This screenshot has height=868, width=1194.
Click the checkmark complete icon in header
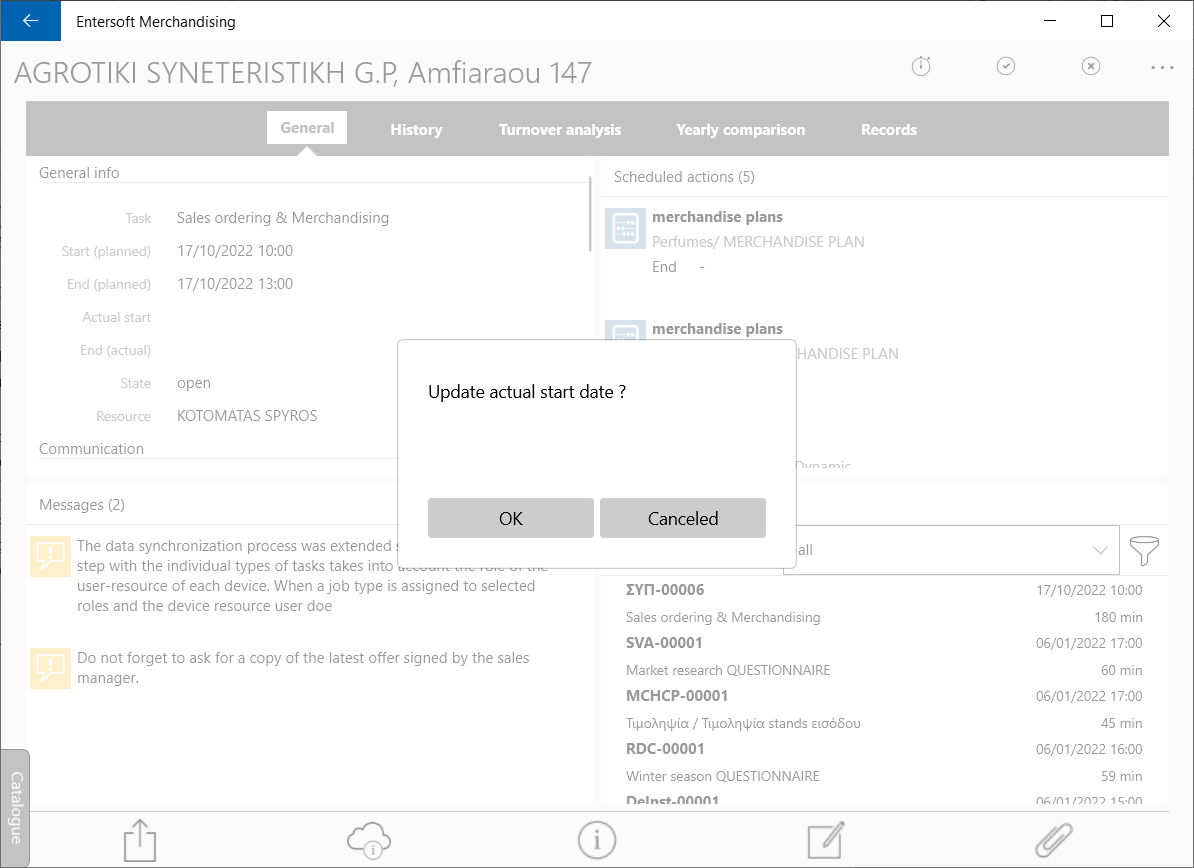point(1006,66)
